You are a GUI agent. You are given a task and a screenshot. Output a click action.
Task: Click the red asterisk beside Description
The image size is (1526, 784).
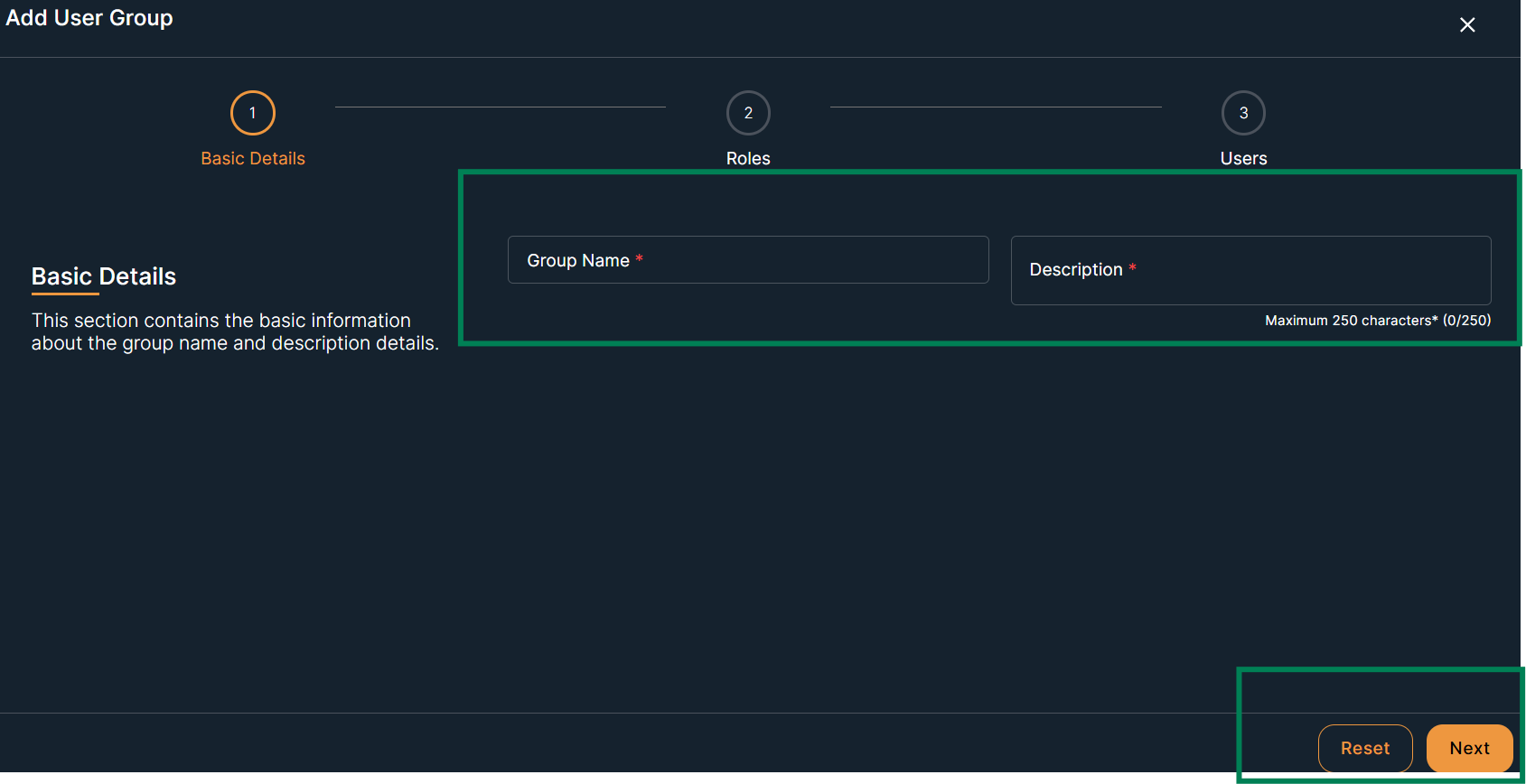pos(1132,269)
